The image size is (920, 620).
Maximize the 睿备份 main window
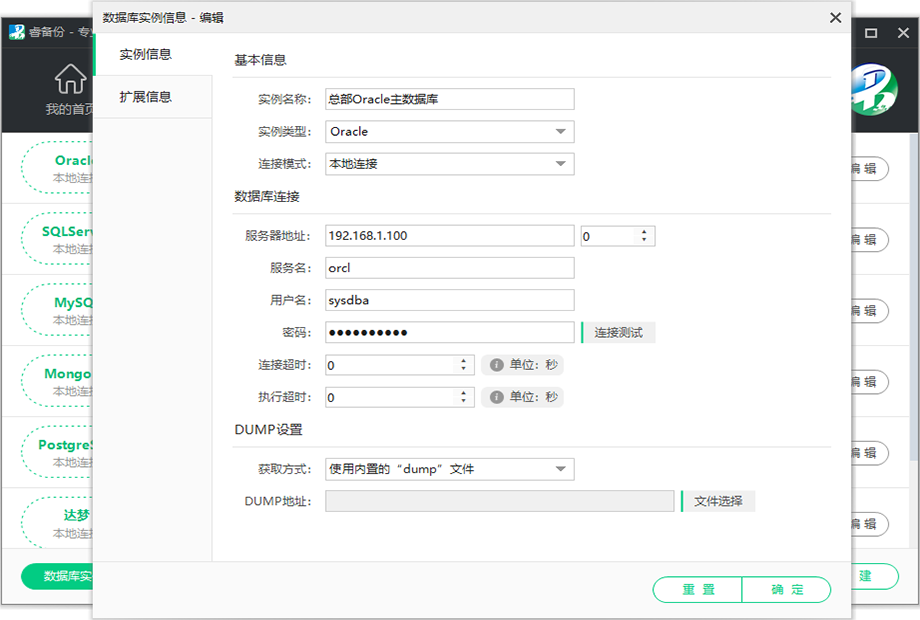(x=871, y=33)
